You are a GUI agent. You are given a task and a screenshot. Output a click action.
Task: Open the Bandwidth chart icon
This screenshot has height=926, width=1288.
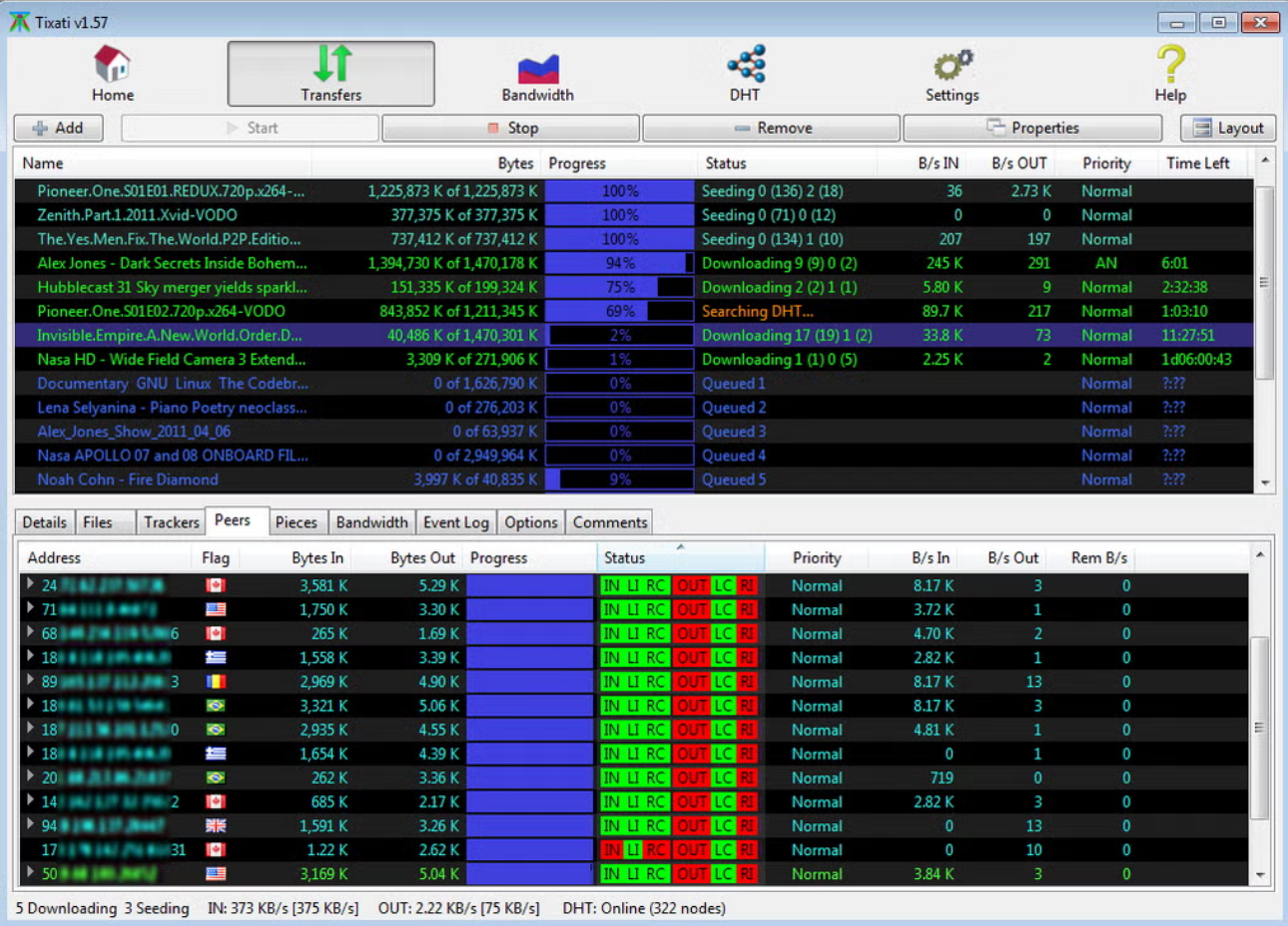coord(537,68)
